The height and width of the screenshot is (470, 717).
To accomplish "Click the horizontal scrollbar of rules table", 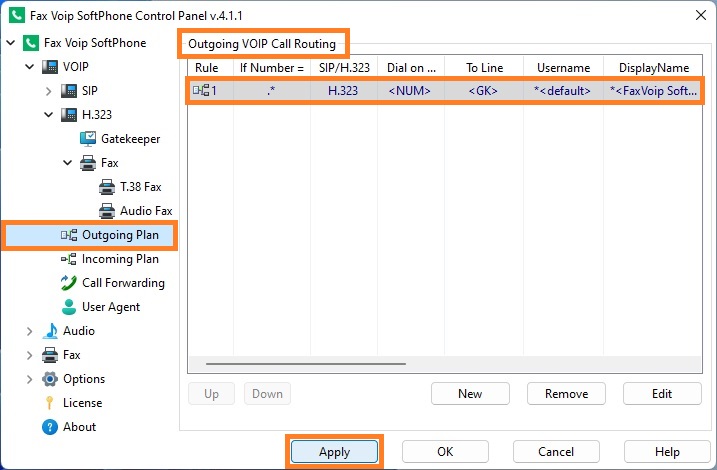I will click(306, 364).
